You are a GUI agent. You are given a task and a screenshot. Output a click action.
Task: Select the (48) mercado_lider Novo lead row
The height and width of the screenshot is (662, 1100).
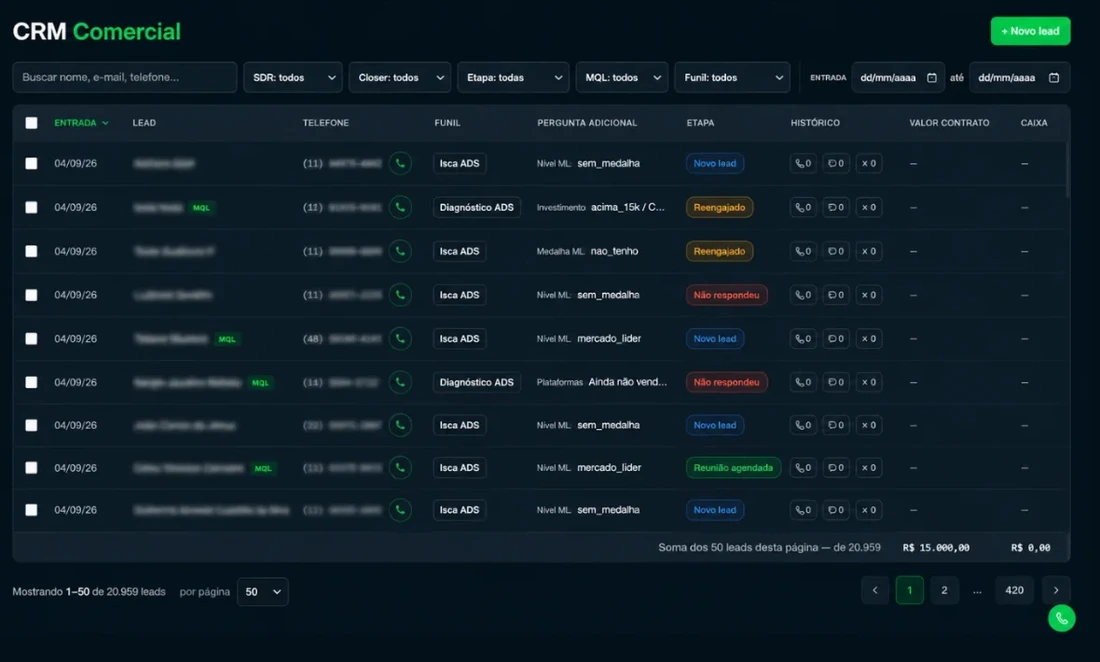(x=32, y=339)
